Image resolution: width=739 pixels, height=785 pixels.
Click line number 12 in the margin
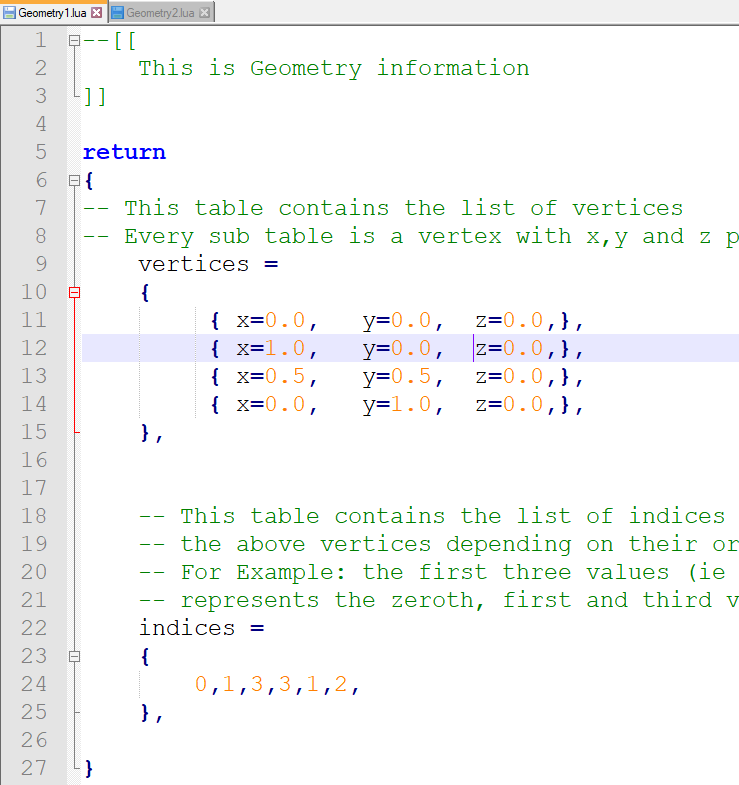click(34, 348)
